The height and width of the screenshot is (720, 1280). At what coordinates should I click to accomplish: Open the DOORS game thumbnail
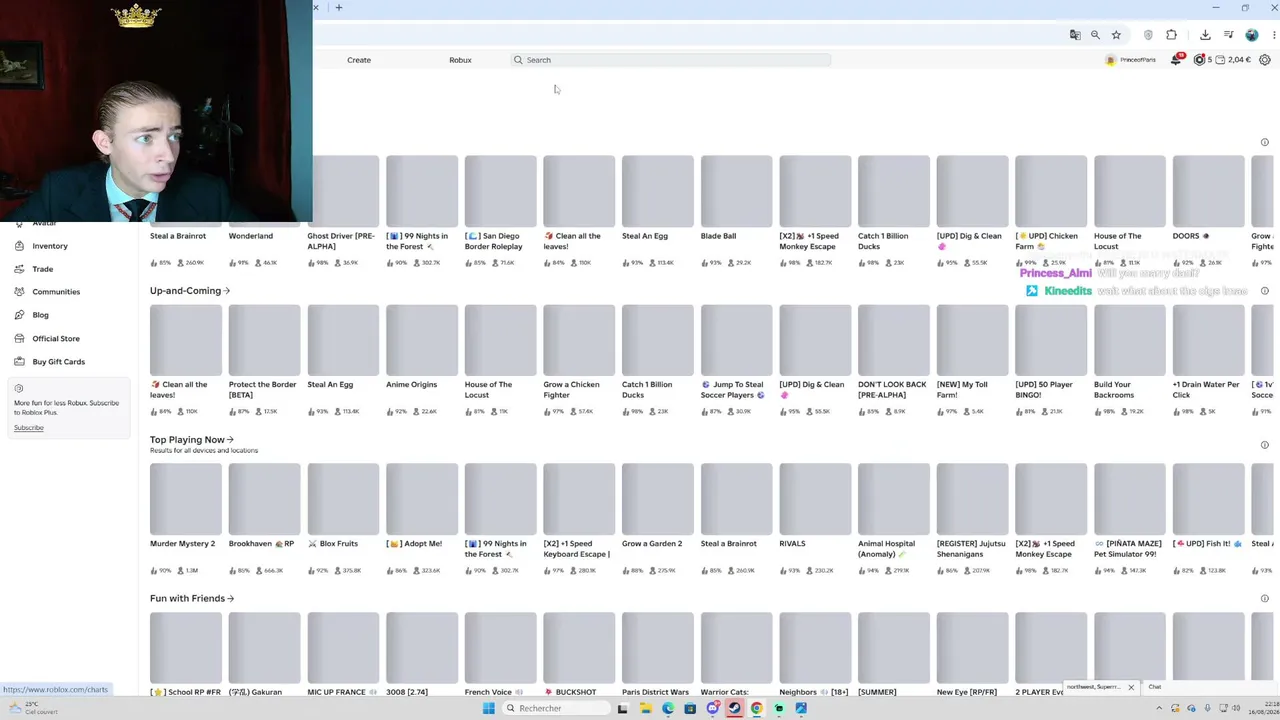[x=1208, y=191]
